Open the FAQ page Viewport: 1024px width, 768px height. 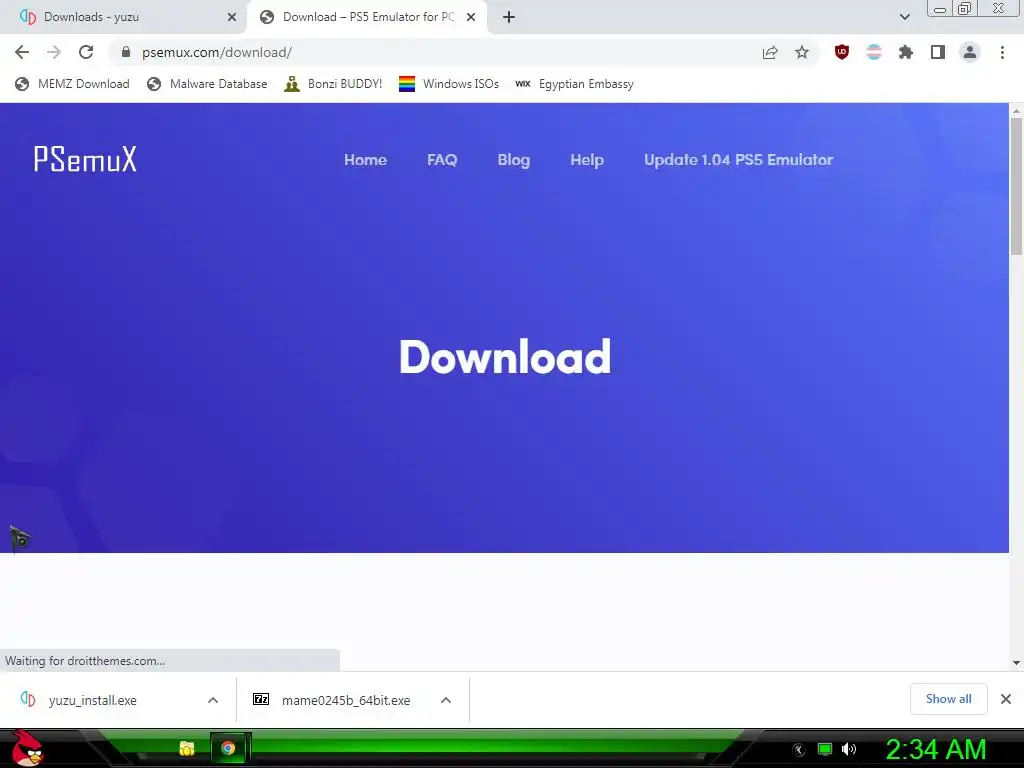point(442,160)
